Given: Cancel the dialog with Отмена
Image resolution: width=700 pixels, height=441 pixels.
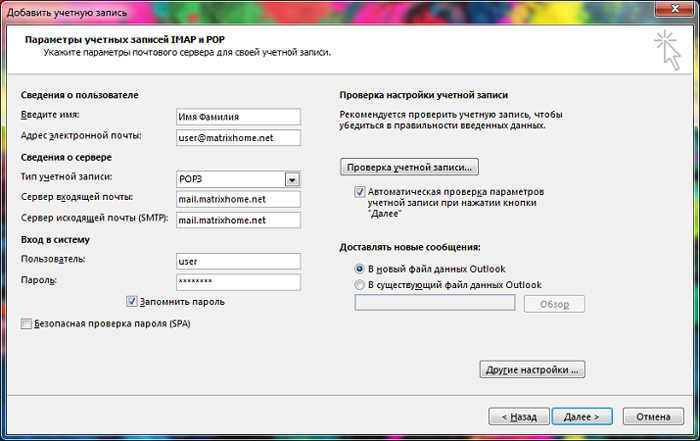Looking at the screenshot, I should point(653,416).
